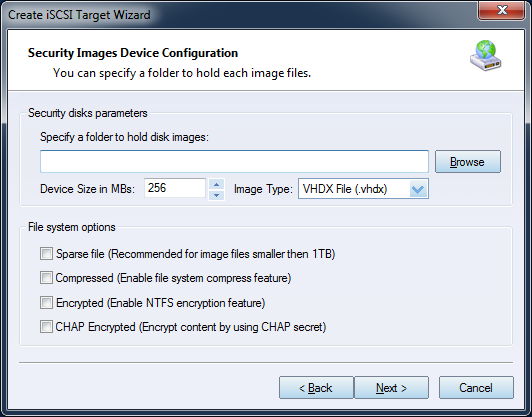Image resolution: width=532 pixels, height=417 pixels.
Task: Close the Create iSCSI Target Wizard window
Action: pyautogui.click(x=502, y=10)
